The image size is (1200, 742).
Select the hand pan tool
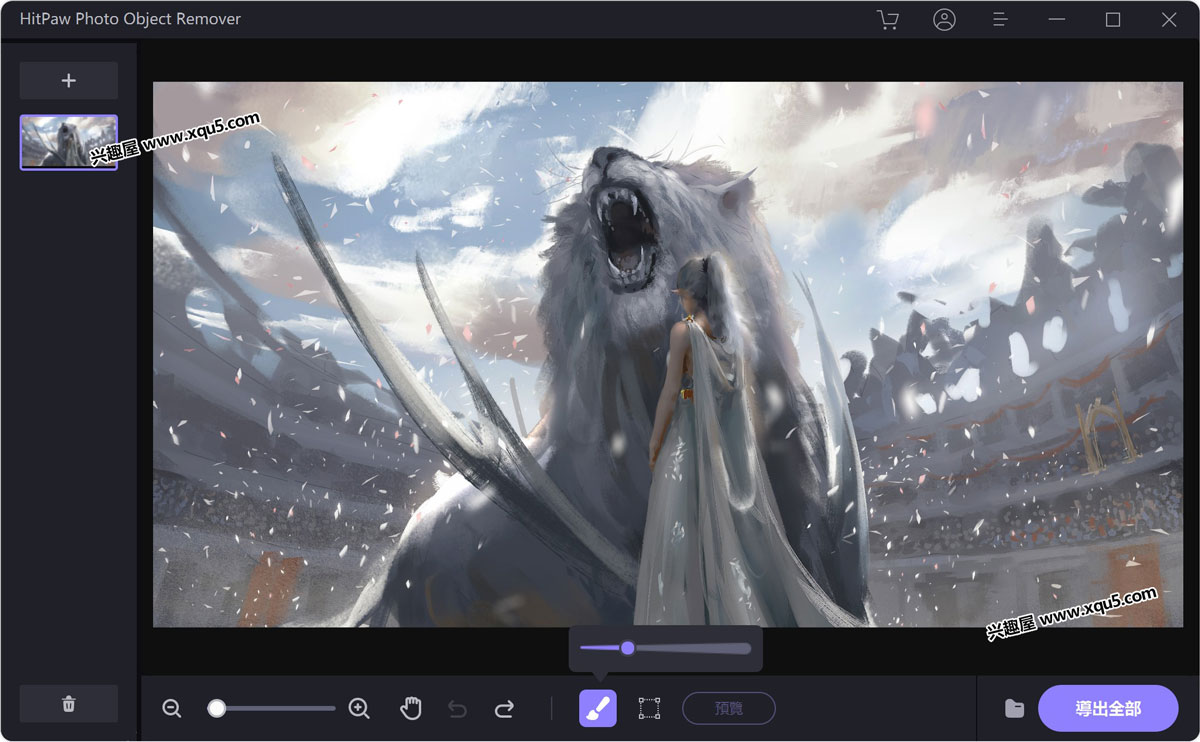(x=411, y=709)
